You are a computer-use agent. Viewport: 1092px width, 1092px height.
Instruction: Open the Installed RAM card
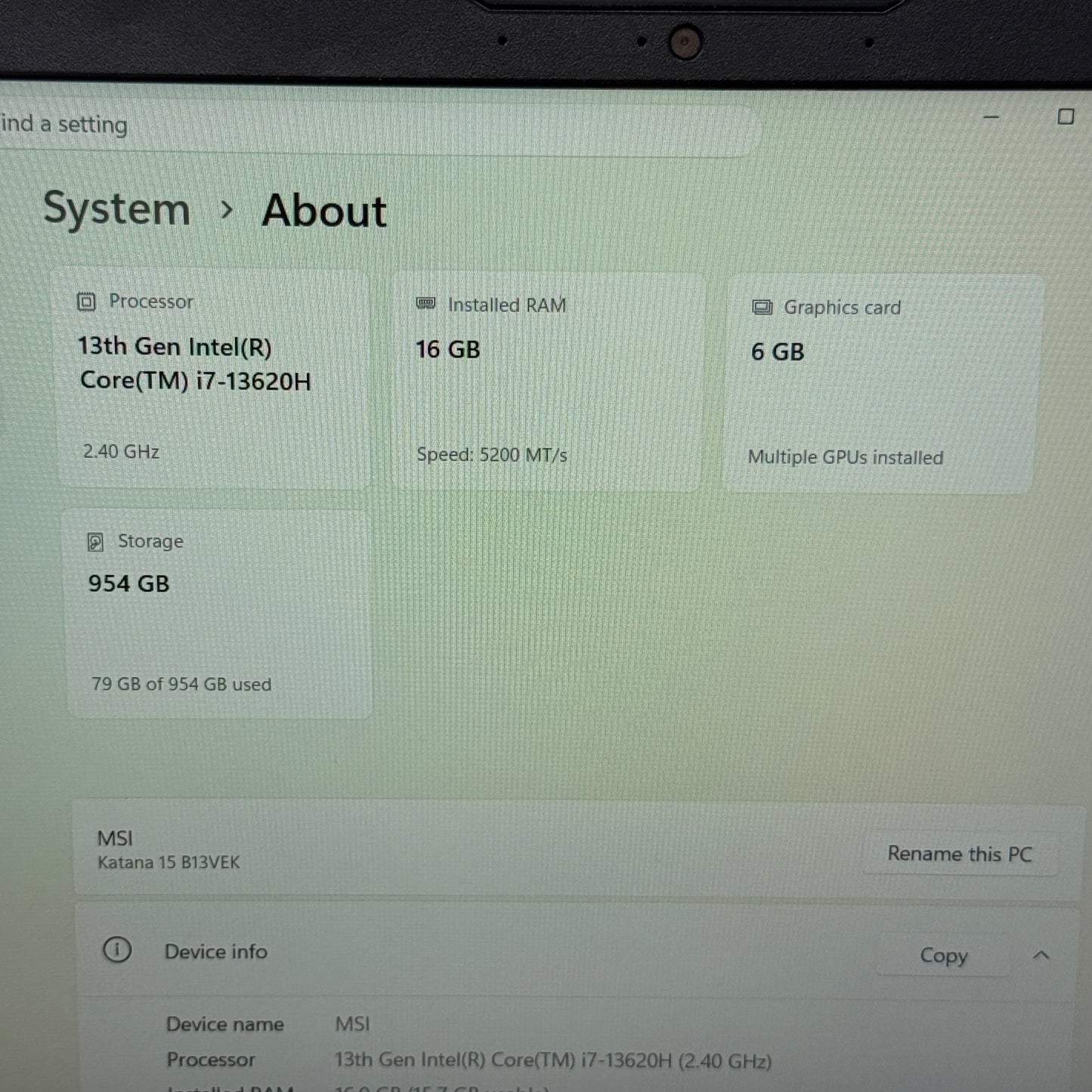click(549, 382)
